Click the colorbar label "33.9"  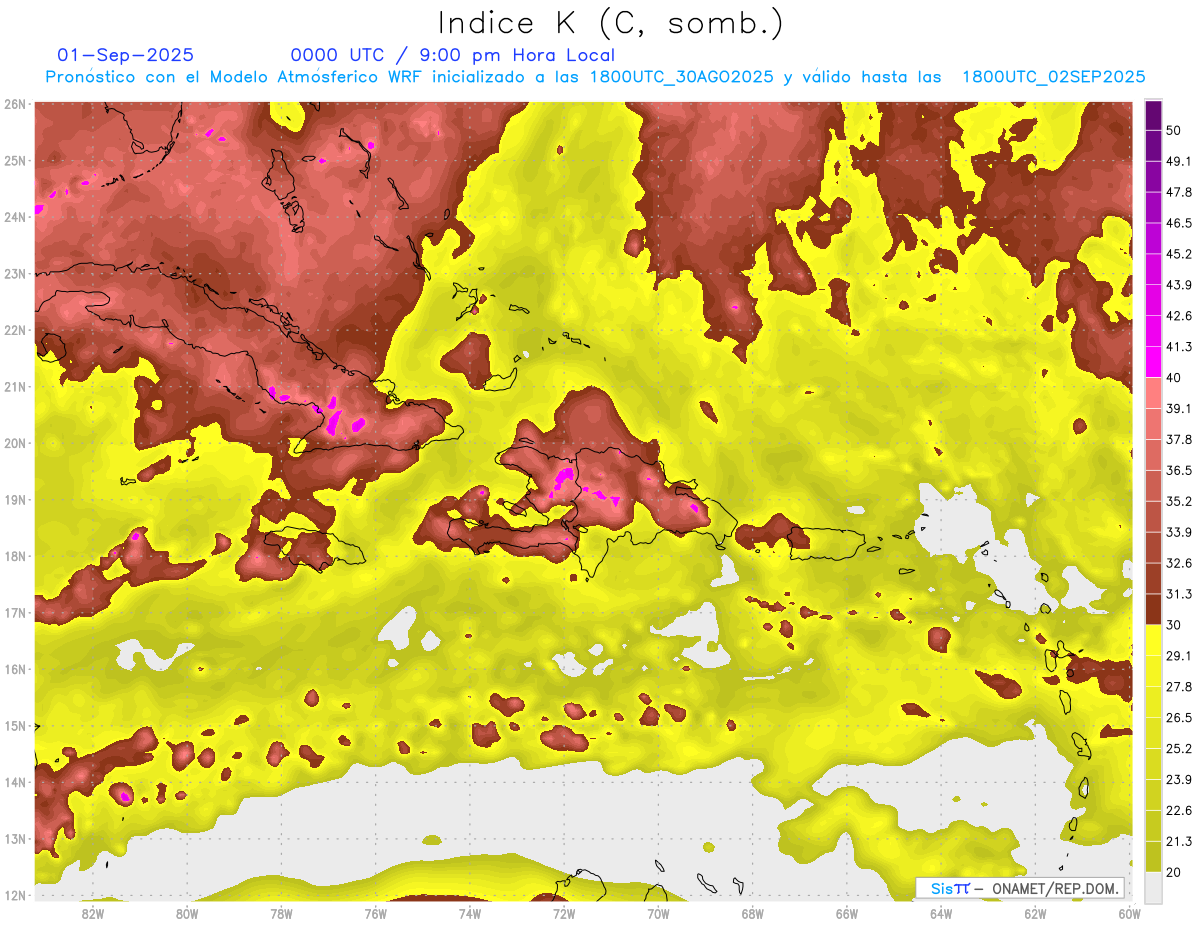[x=1178, y=532]
